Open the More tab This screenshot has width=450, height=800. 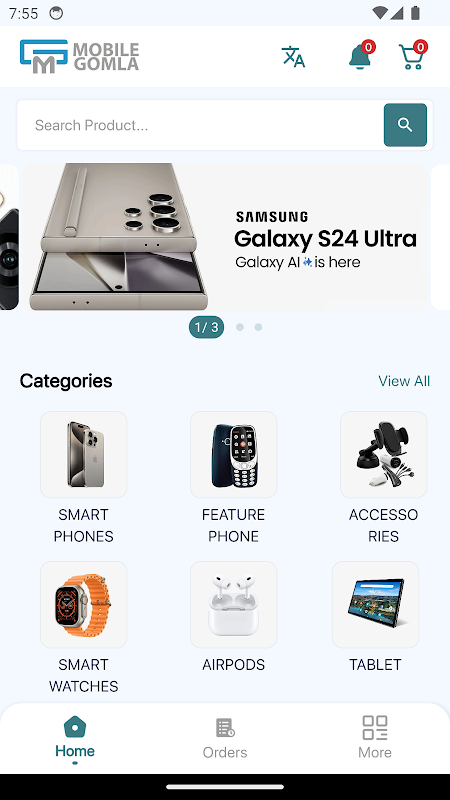pyautogui.click(x=375, y=738)
